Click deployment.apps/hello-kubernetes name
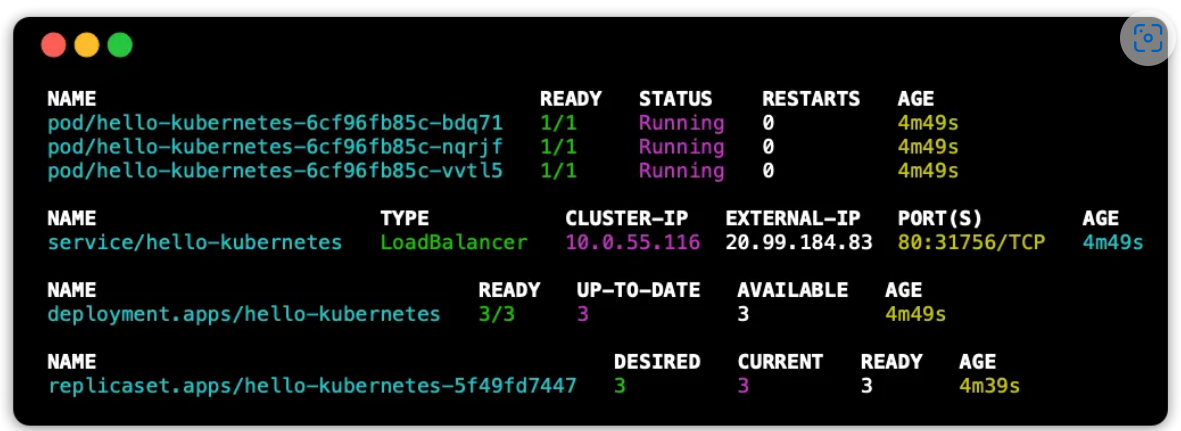The image size is (1181, 431). click(244, 314)
